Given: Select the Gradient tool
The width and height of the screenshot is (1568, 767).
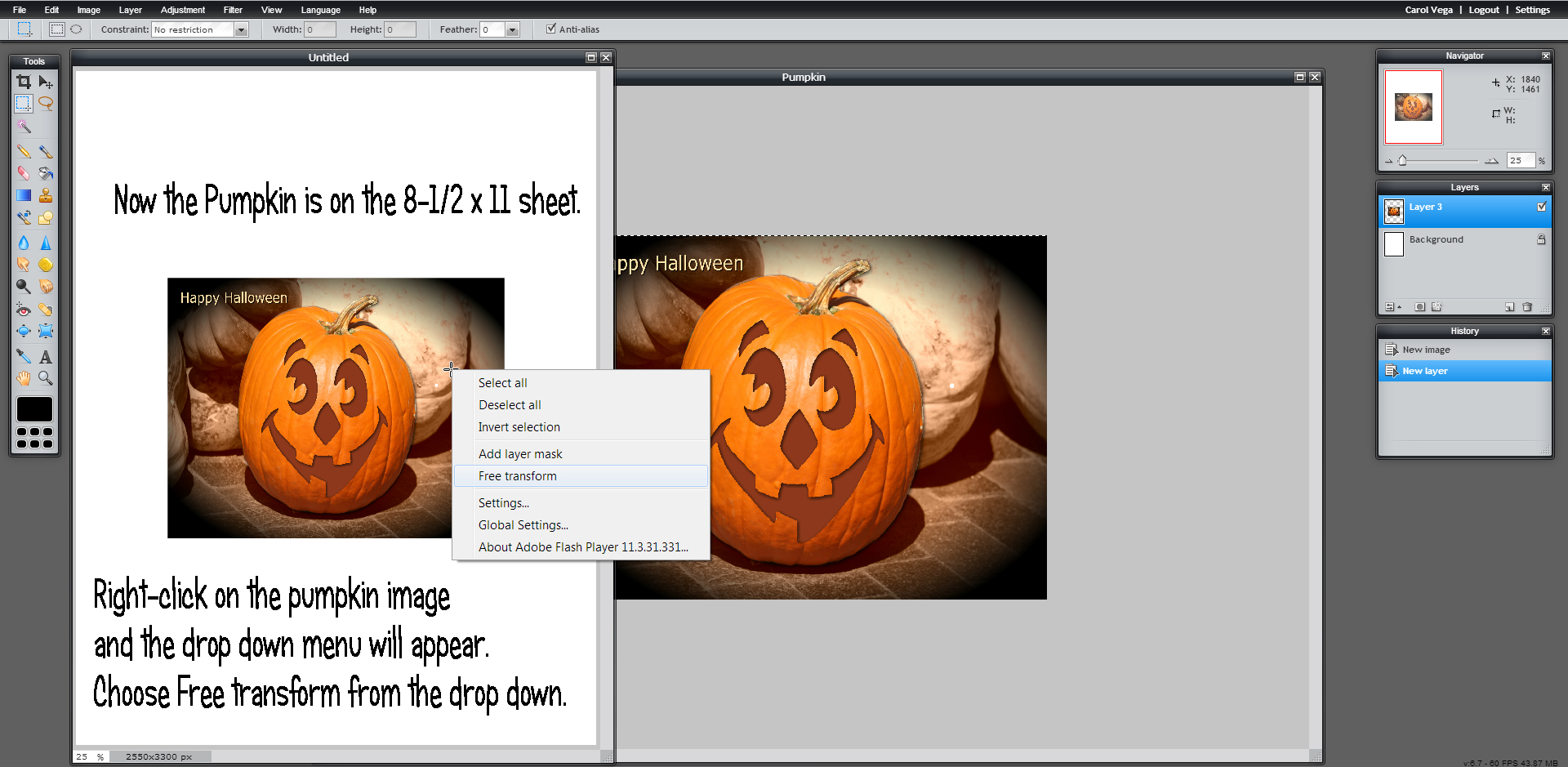Looking at the screenshot, I should (x=24, y=195).
